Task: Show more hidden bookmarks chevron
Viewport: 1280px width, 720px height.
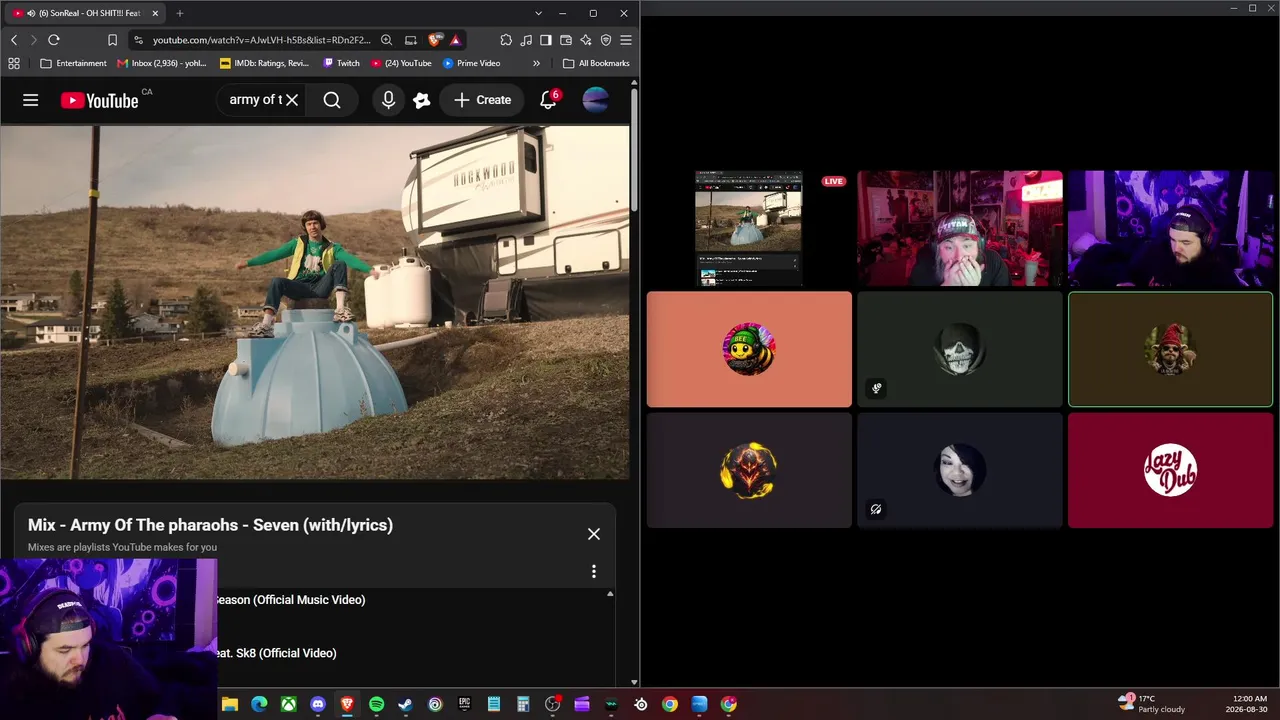Action: tap(536, 63)
